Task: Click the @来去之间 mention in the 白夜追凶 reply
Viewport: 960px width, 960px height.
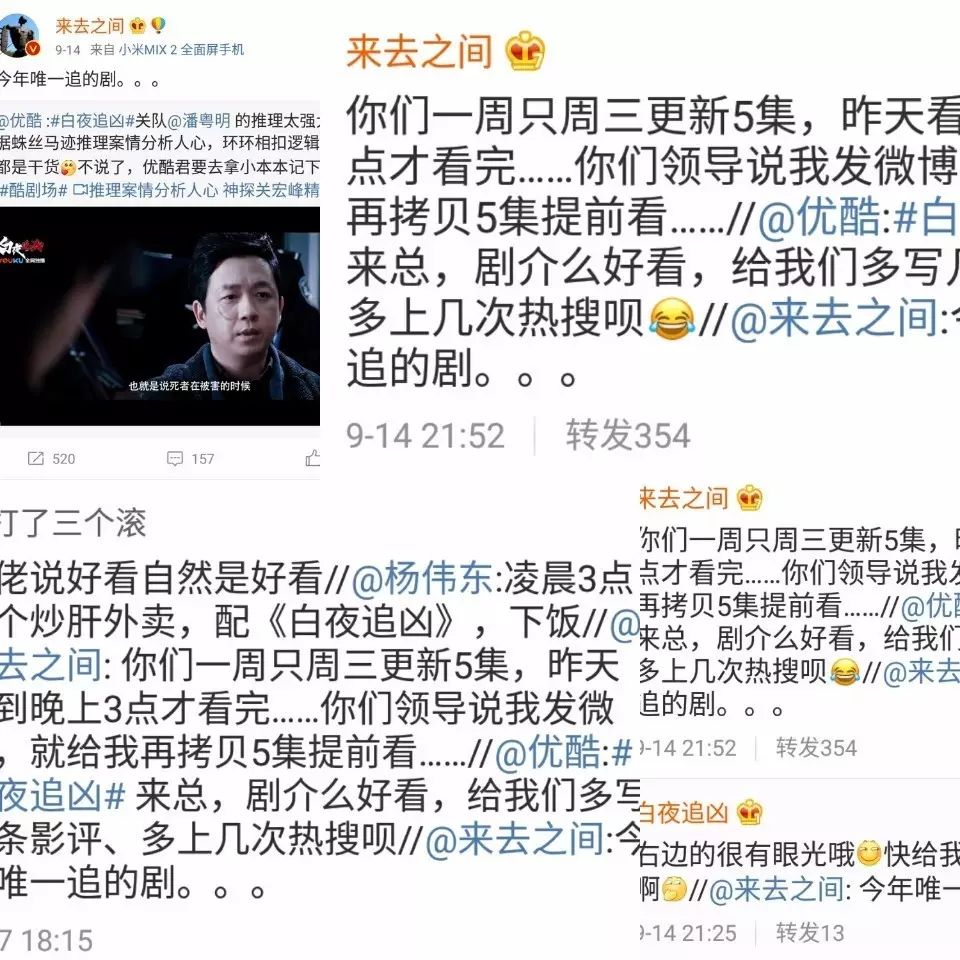Action: [776, 889]
